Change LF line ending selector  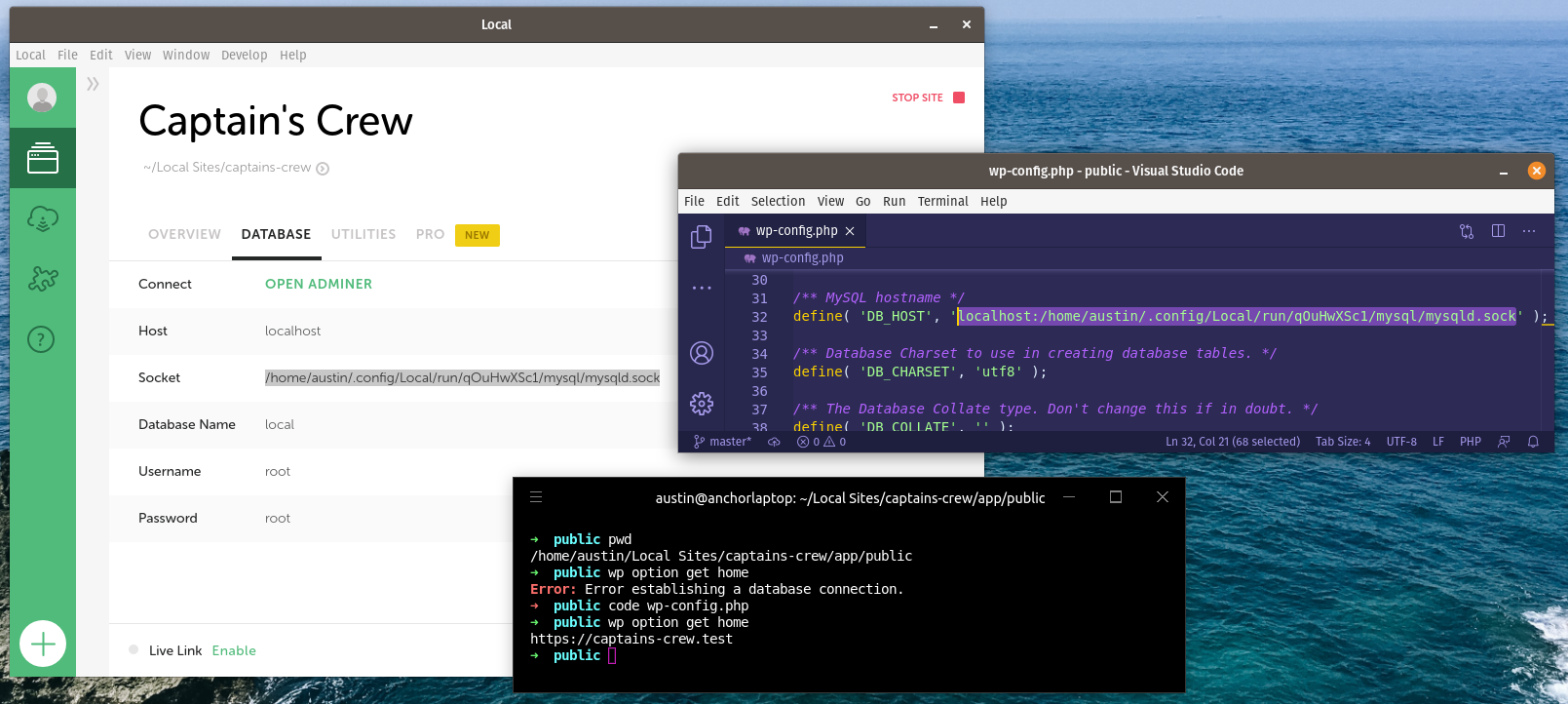click(x=1438, y=442)
